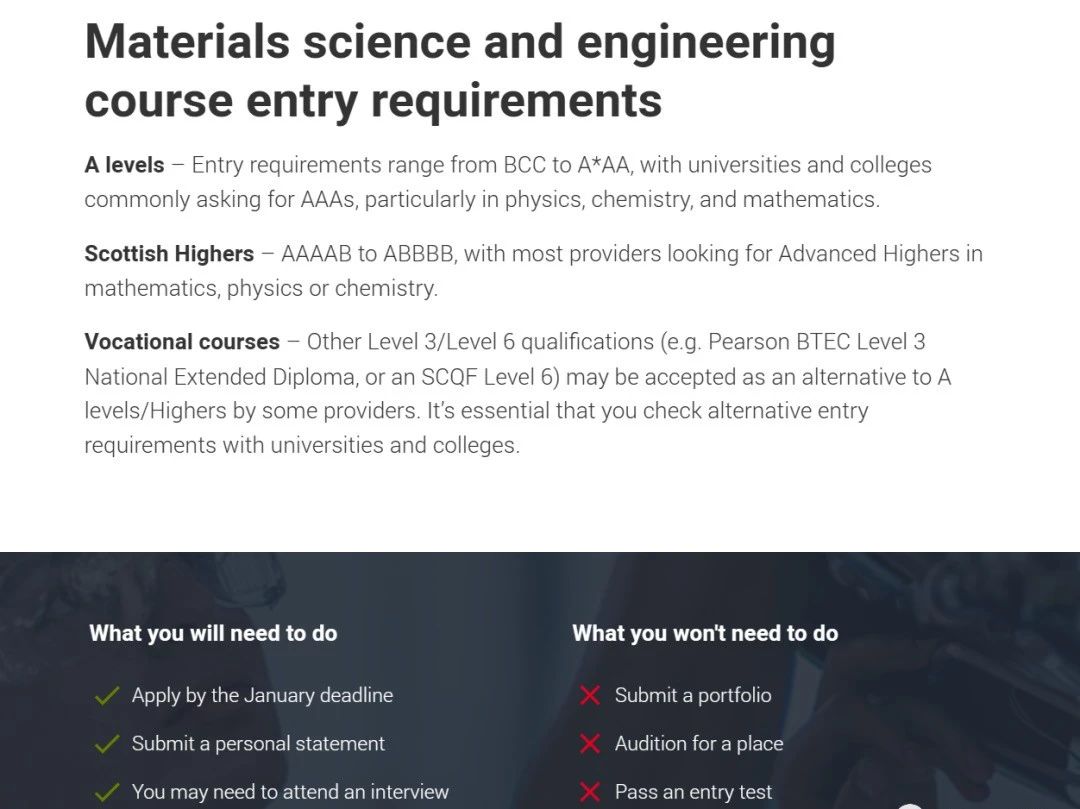Screen dimensions: 1080x809
Task: Click 'Audition for a place' list item text
Action: 699,744
